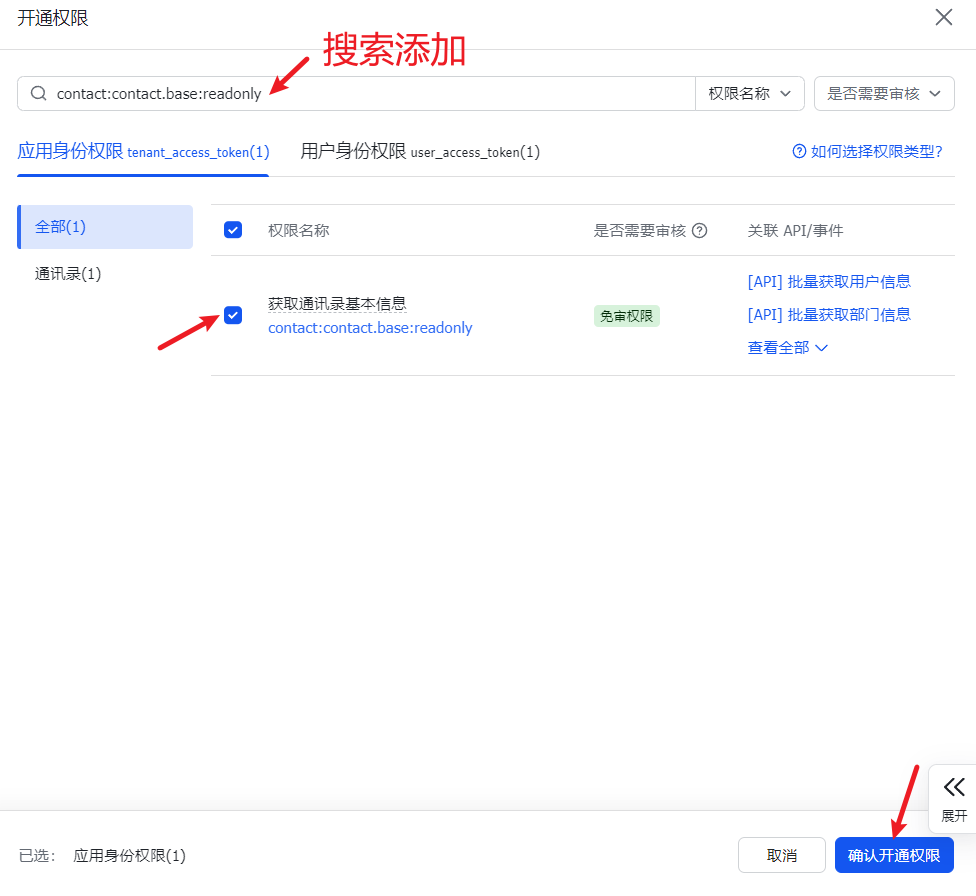The image size is (976, 896).
Task: Click the question icon before 如何选择权限类型
Action: pos(799,151)
